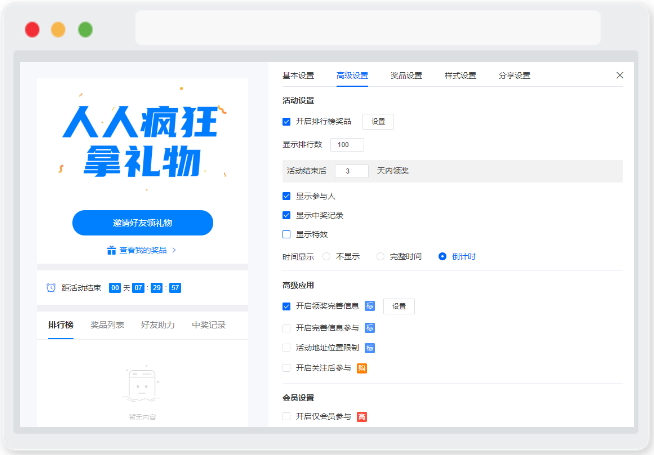The image size is (654, 455).
Task: Toggle the 显示参与人 checkbox
Action: pos(287,196)
